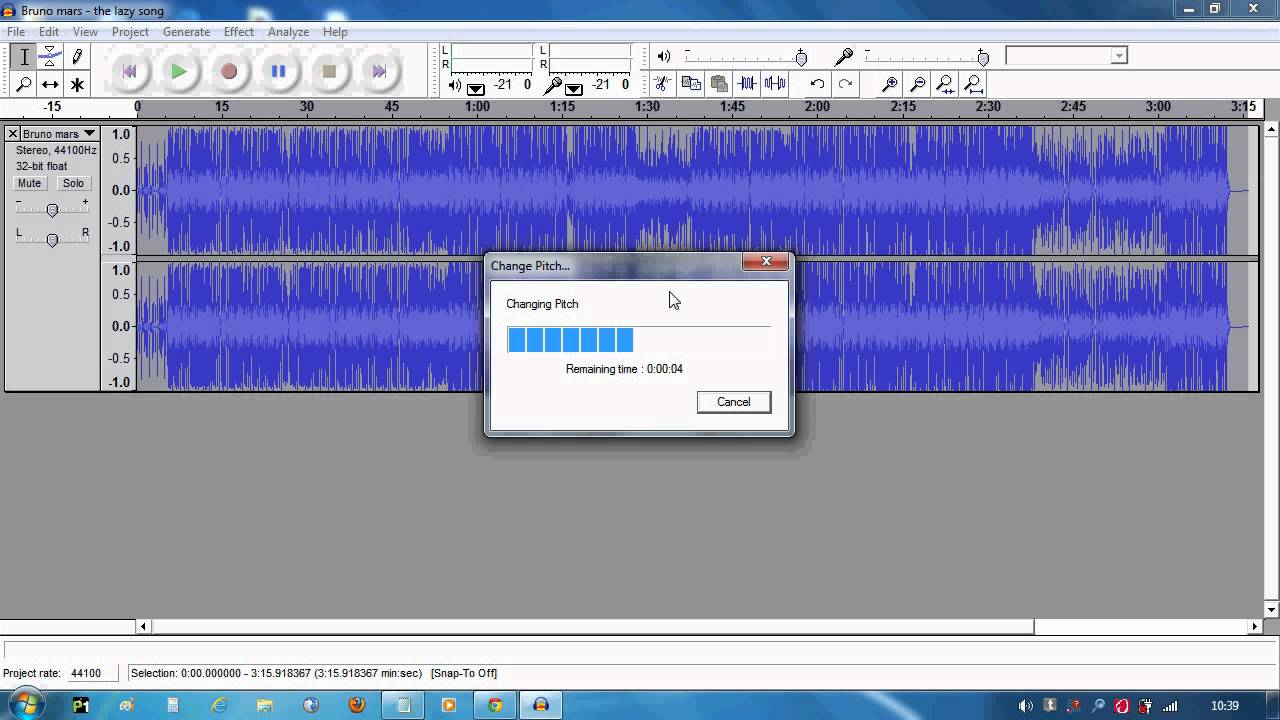Viewport: 1280px width, 720px height.
Task: Adjust the track gain slider
Action: [x=52, y=209]
